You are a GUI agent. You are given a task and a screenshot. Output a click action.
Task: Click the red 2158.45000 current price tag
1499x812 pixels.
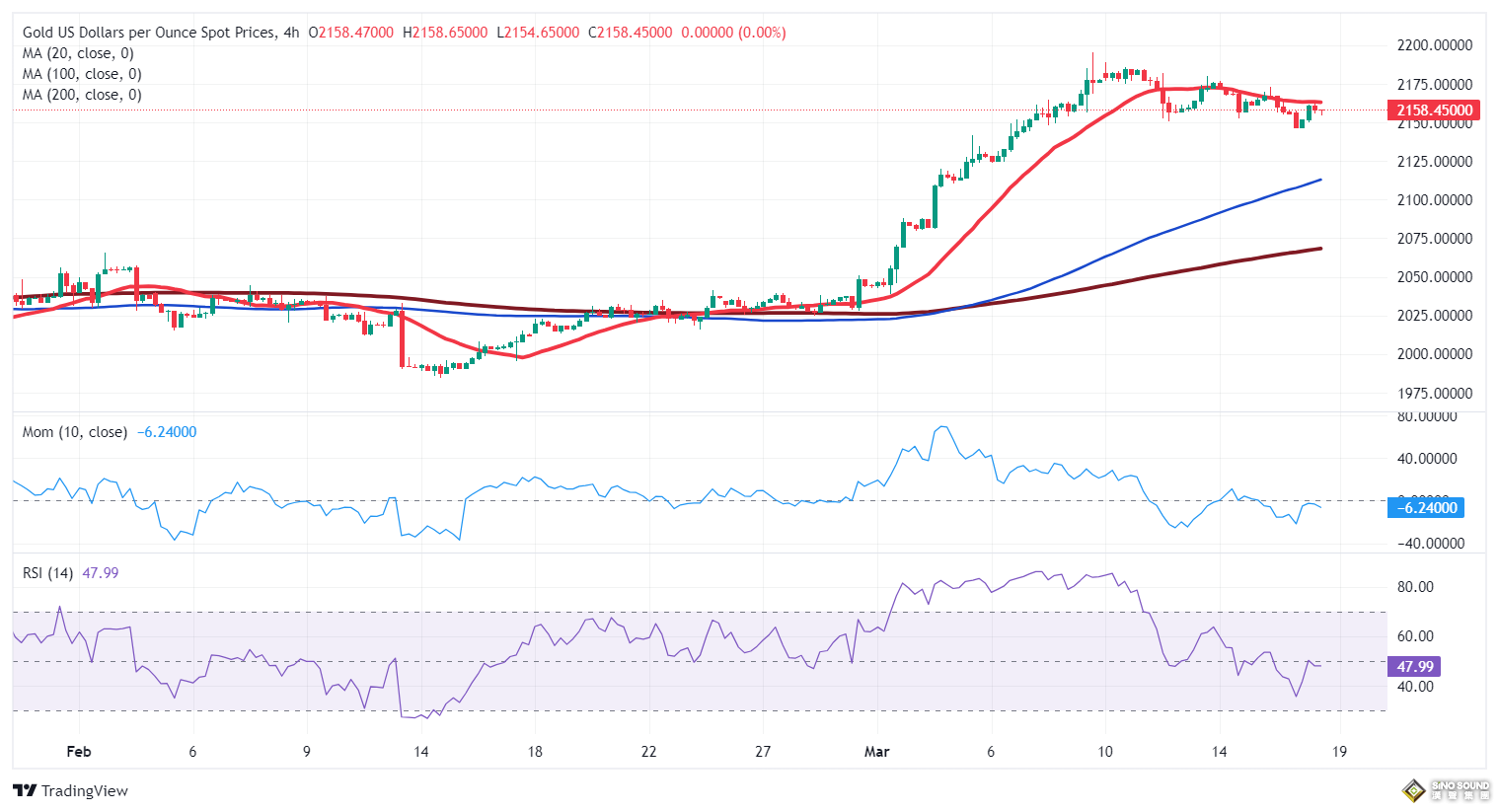pos(1434,111)
